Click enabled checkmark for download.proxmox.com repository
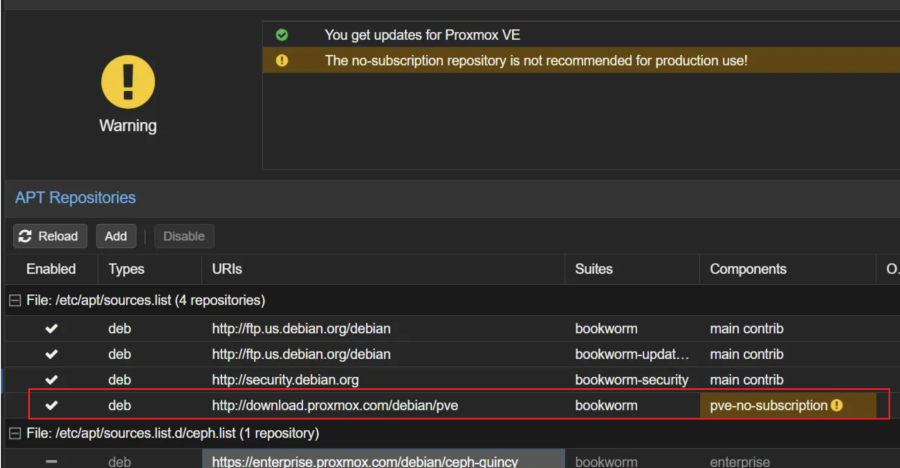 pos(51,406)
